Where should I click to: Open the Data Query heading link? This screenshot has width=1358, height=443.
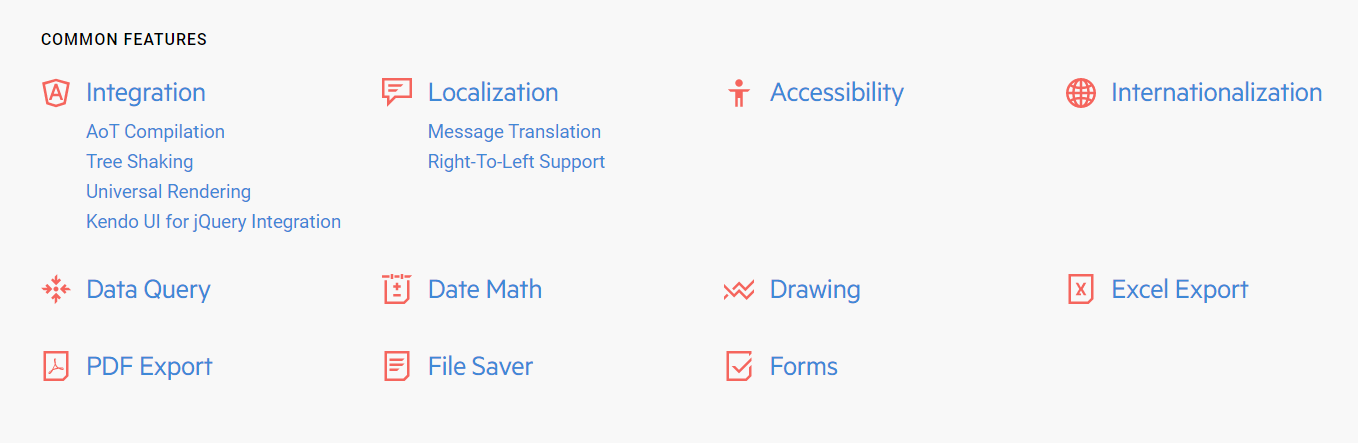tap(148, 290)
